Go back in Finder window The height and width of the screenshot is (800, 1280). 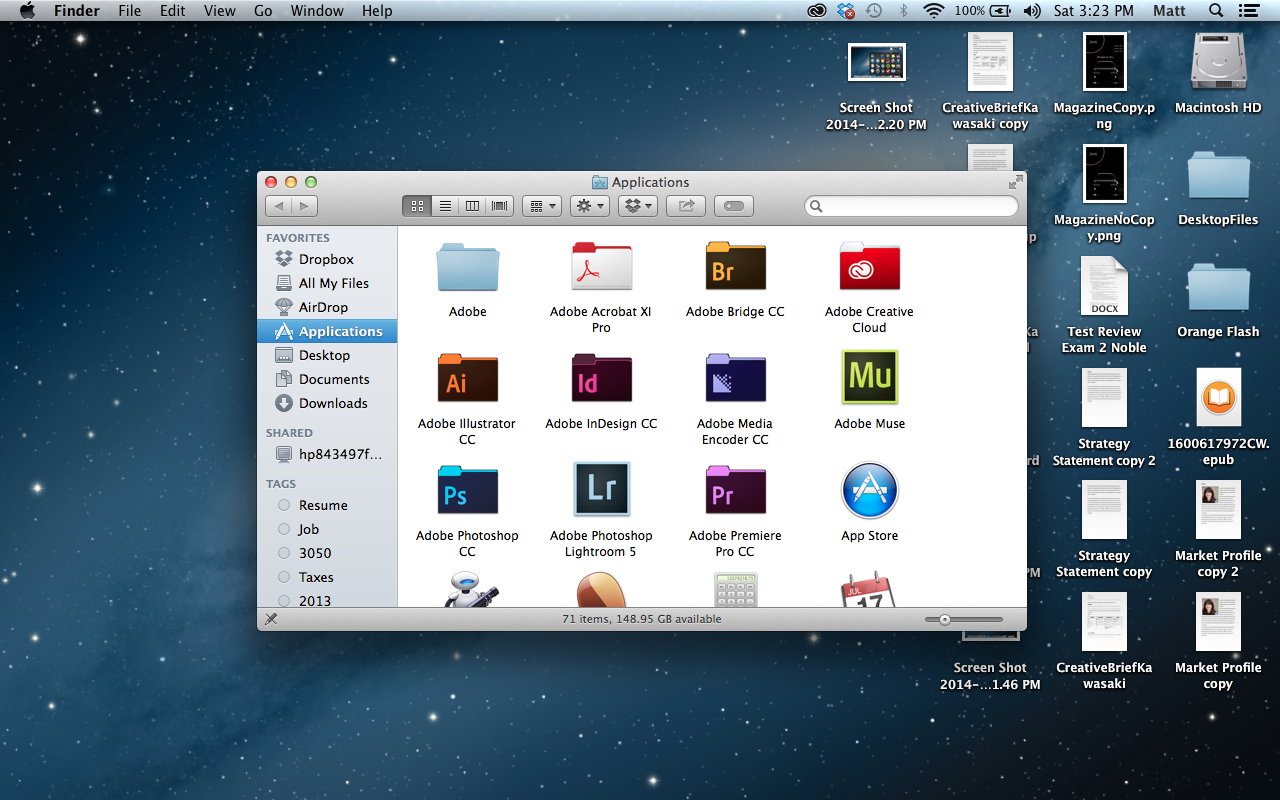(x=278, y=206)
